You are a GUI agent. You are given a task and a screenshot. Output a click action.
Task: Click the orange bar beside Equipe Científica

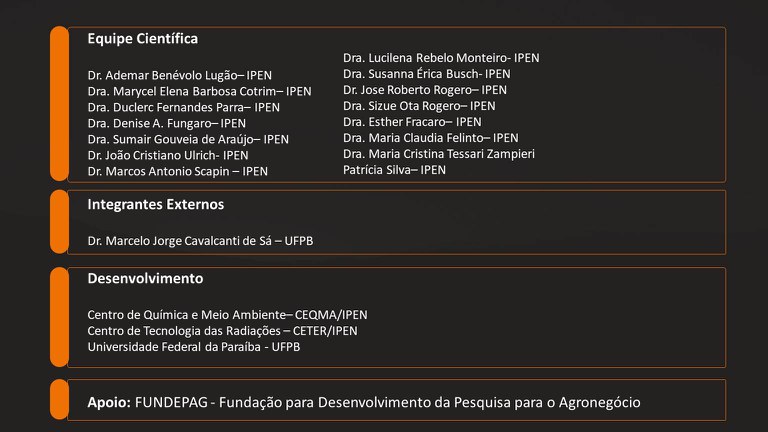tap(59, 103)
